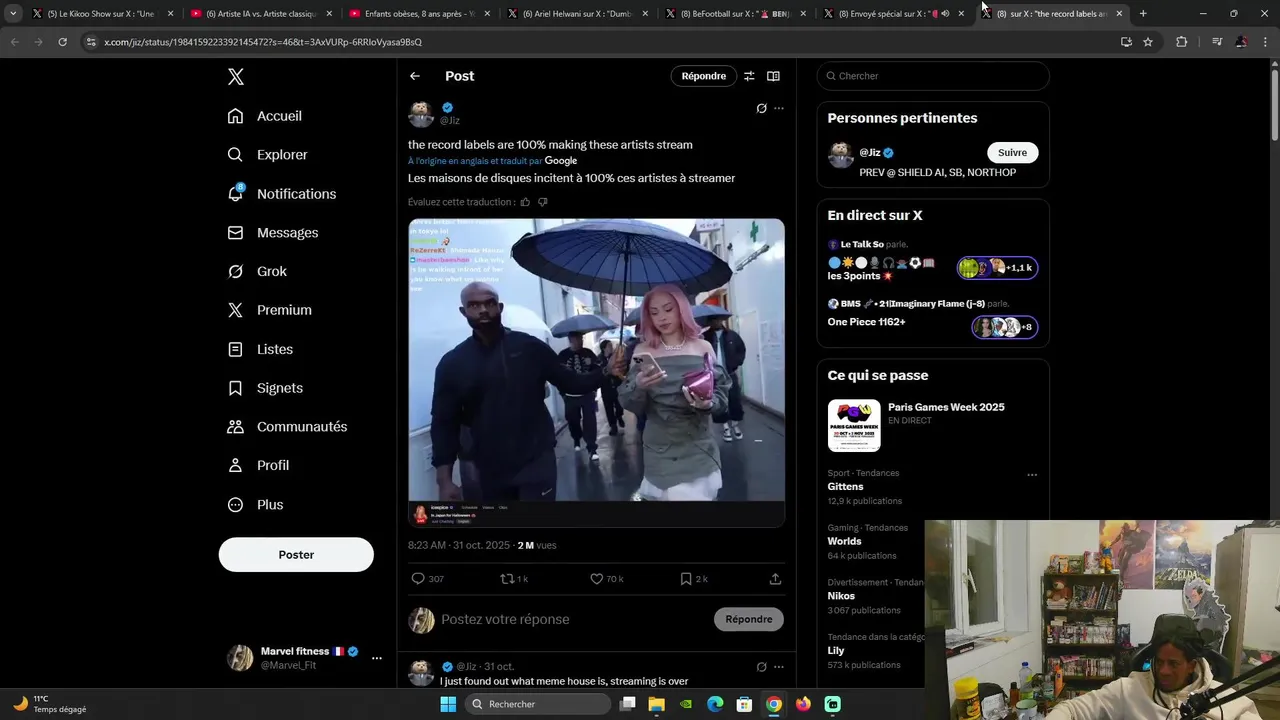The width and height of the screenshot is (1280, 720).
Task: Share the post via share icon
Action: coord(775,579)
